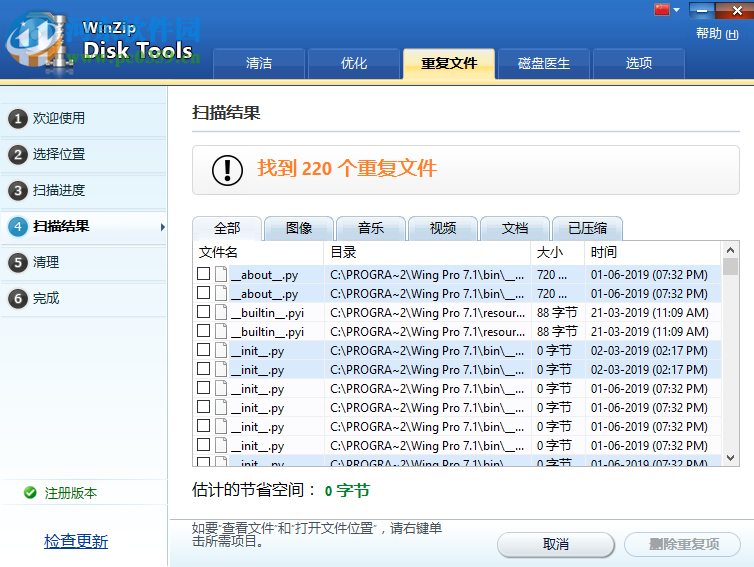Click the 删除重复项 button
Viewport: 754px width, 567px height.
click(x=683, y=544)
